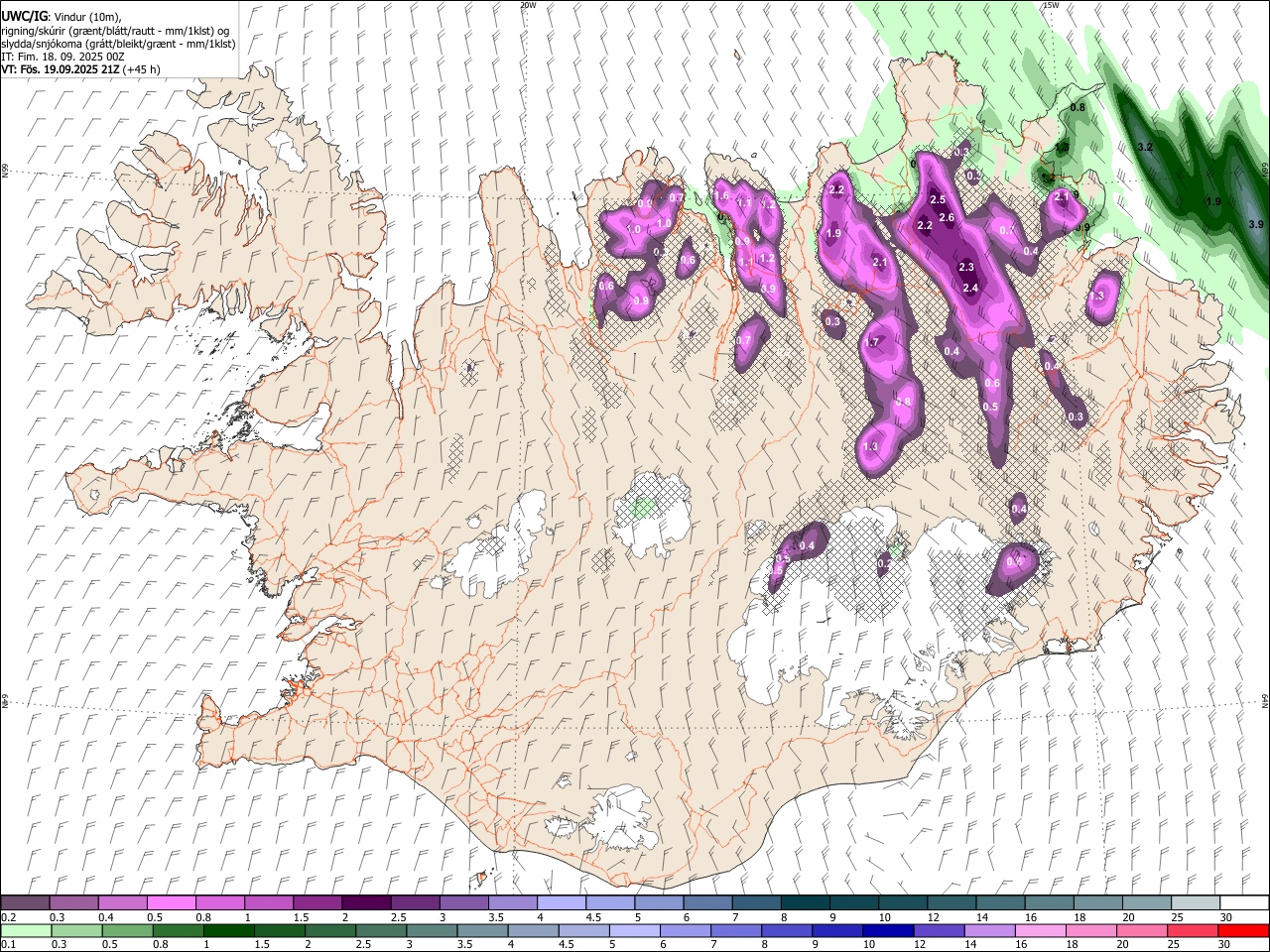Select the 'slydda/snjókoma (grátt/bleikt/grænt' legend line
Image resolution: width=1270 pixels, height=952 pixels.
118,44
